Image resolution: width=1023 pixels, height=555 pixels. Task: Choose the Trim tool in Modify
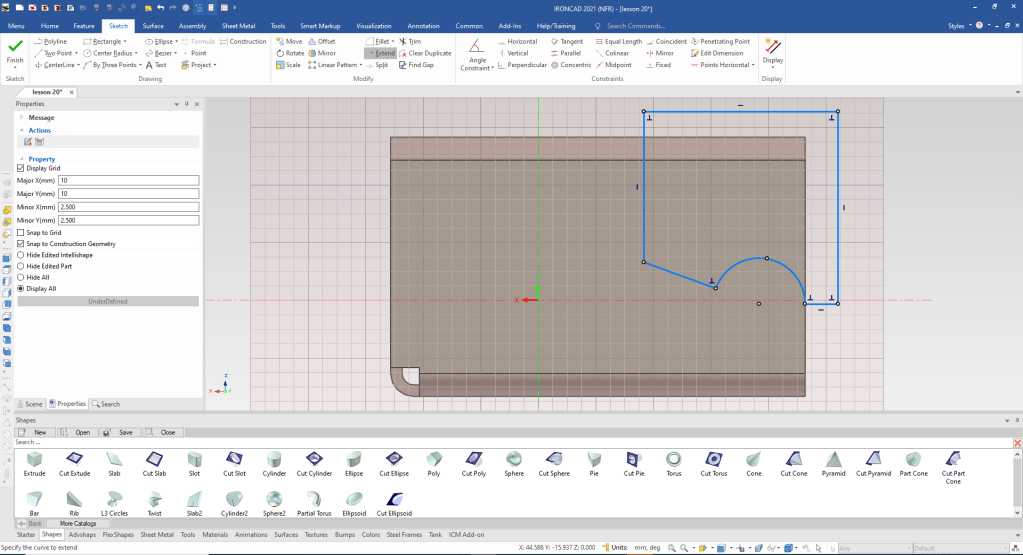(409, 41)
